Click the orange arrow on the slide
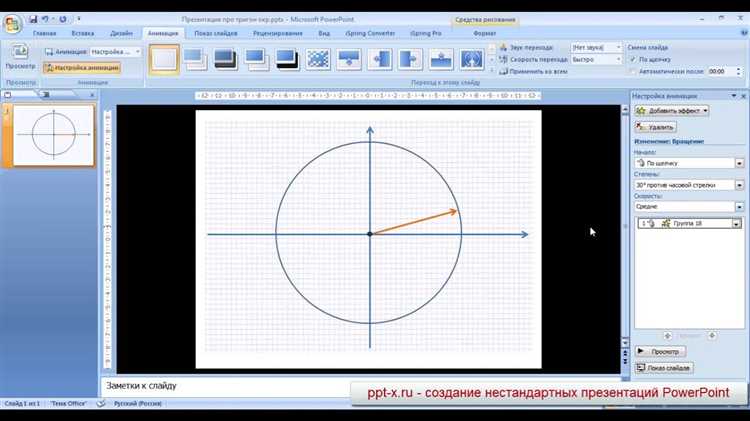Screen dimensions: 750x421 [x=414, y=222]
